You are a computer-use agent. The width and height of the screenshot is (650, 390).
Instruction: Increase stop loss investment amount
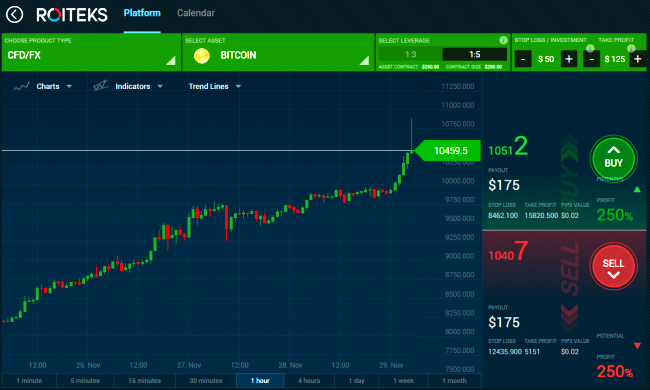569,59
